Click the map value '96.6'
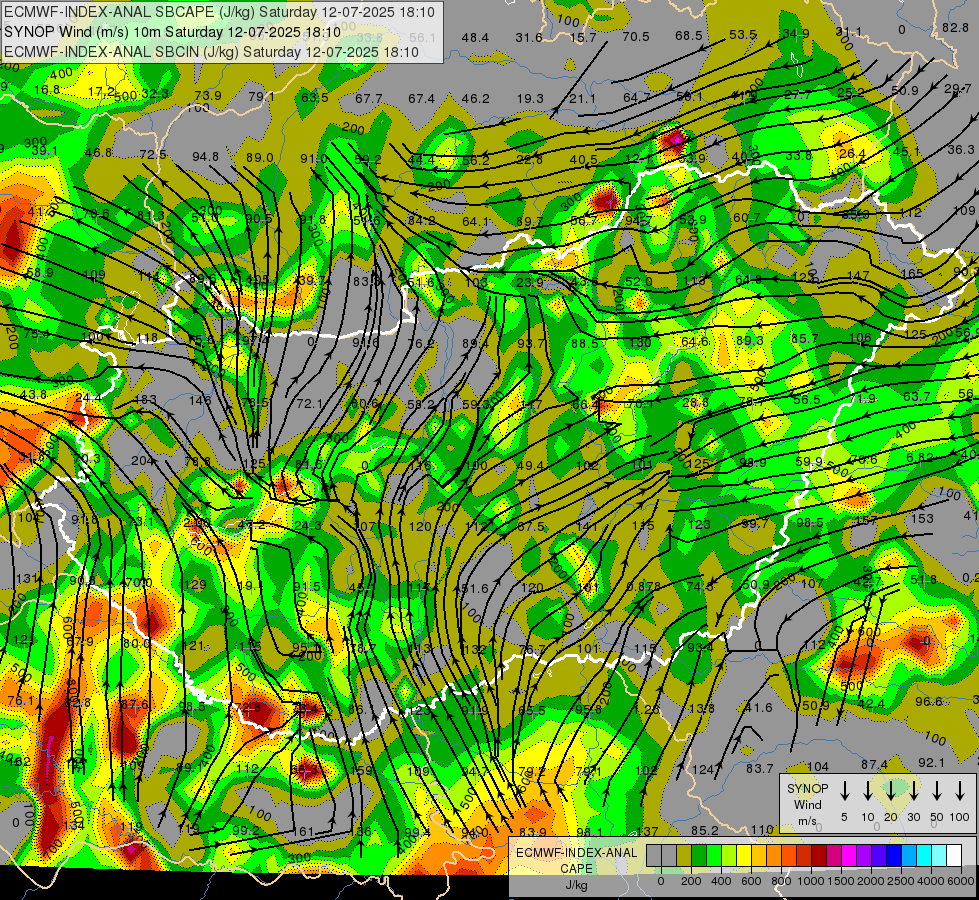The image size is (979, 900). pos(928,701)
